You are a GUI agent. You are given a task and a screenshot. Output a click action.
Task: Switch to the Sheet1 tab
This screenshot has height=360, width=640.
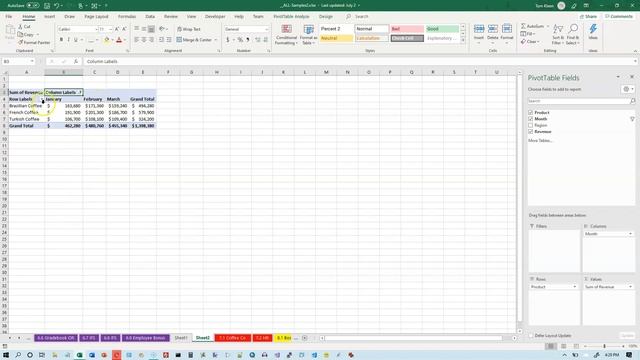point(181,338)
